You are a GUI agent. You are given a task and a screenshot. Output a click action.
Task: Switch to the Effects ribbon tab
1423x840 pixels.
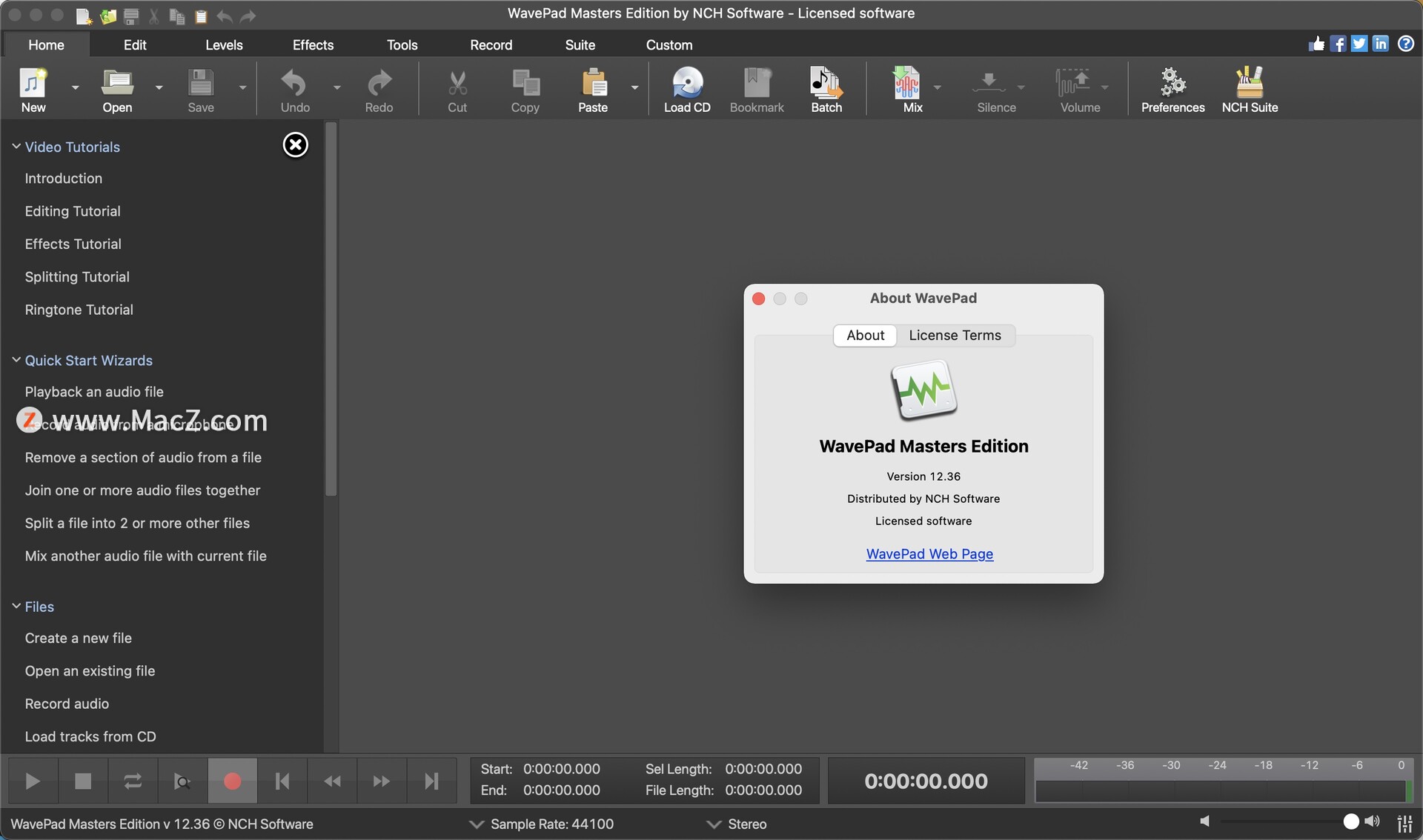tap(313, 44)
